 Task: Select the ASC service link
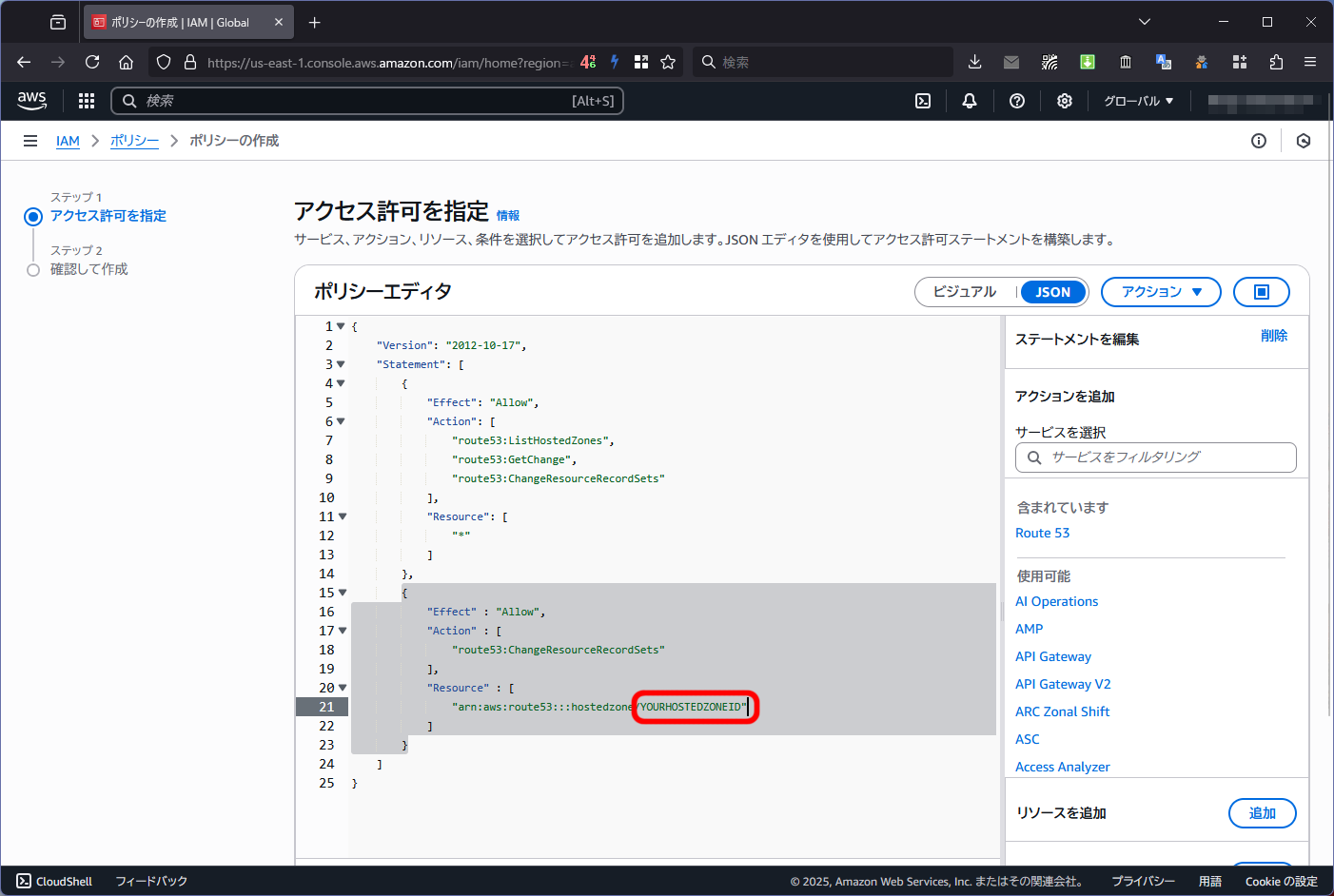point(1027,739)
